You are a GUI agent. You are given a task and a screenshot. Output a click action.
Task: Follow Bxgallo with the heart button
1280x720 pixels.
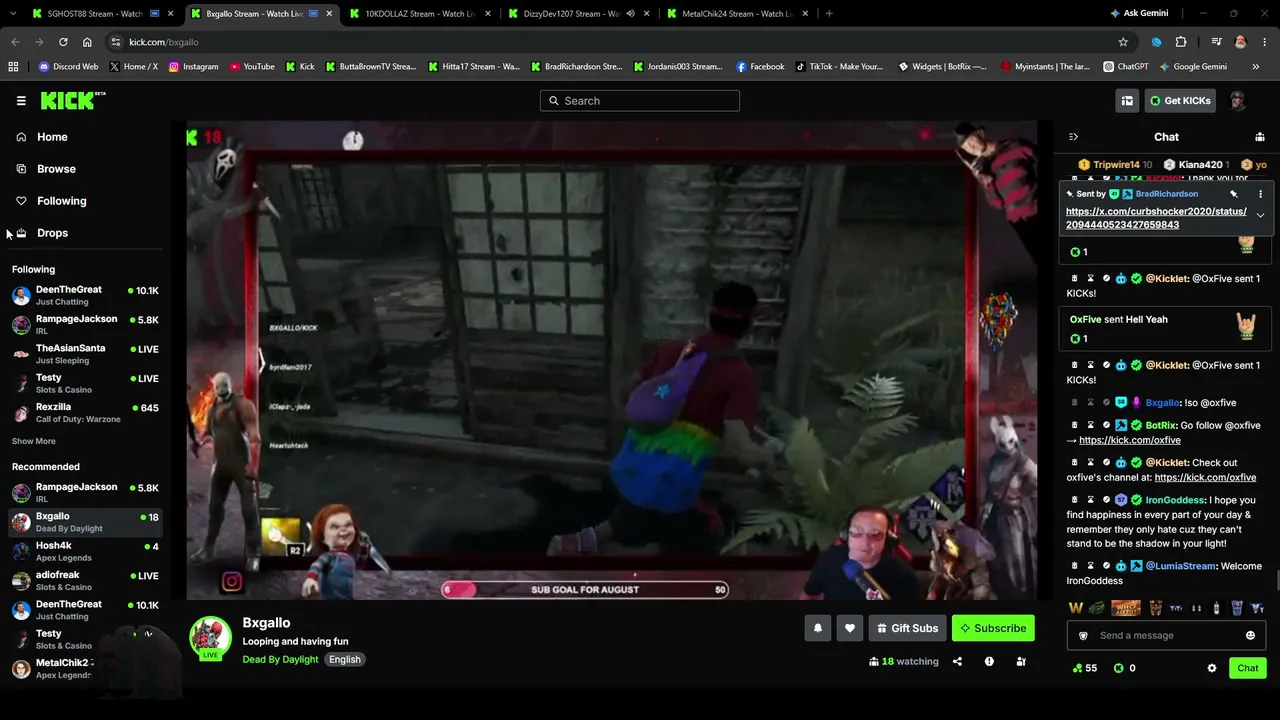(x=850, y=628)
